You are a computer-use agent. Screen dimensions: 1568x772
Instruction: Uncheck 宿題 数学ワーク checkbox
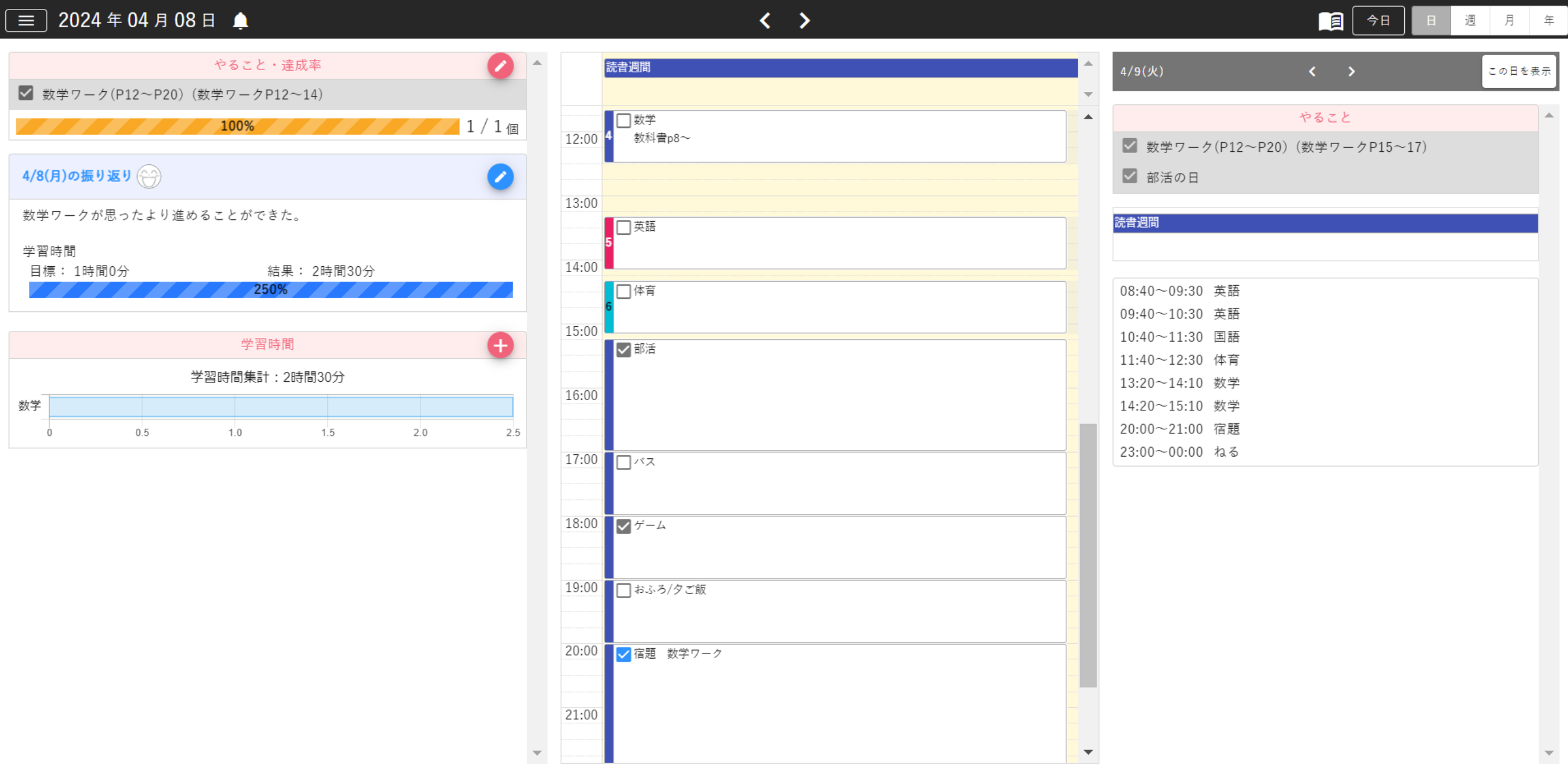[x=623, y=654]
